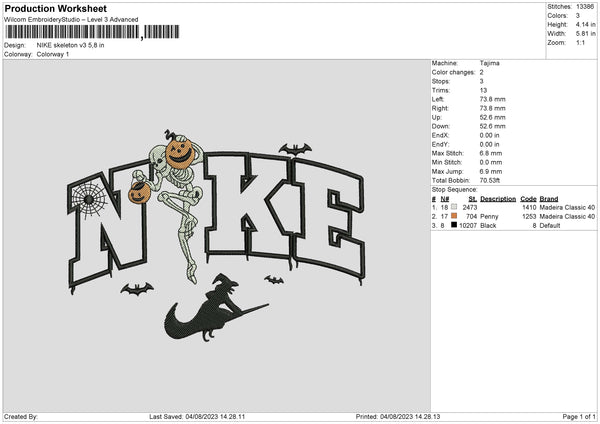Click stitch count 10207 in the Black row
Image resolution: width=600 pixels, height=424 pixels.
click(468, 226)
